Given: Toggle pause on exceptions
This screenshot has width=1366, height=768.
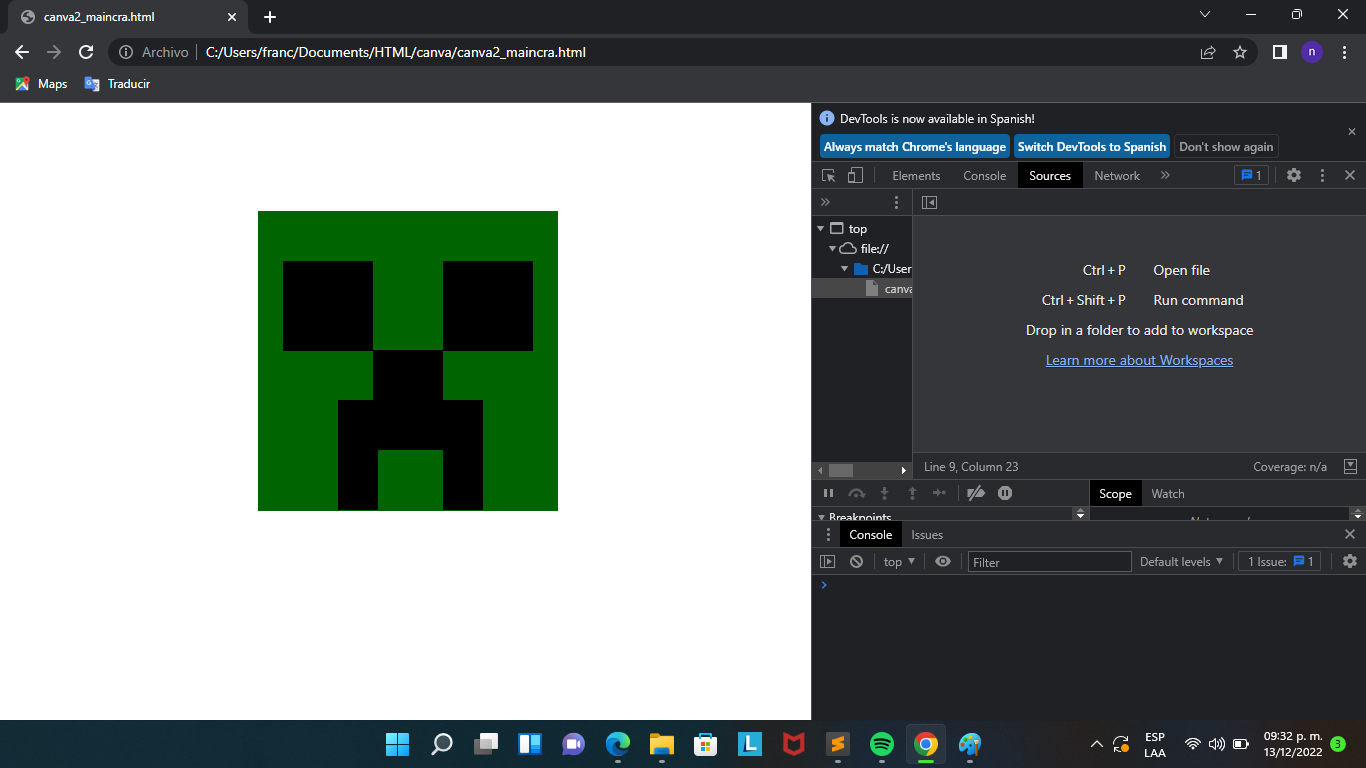Looking at the screenshot, I should tap(1005, 493).
